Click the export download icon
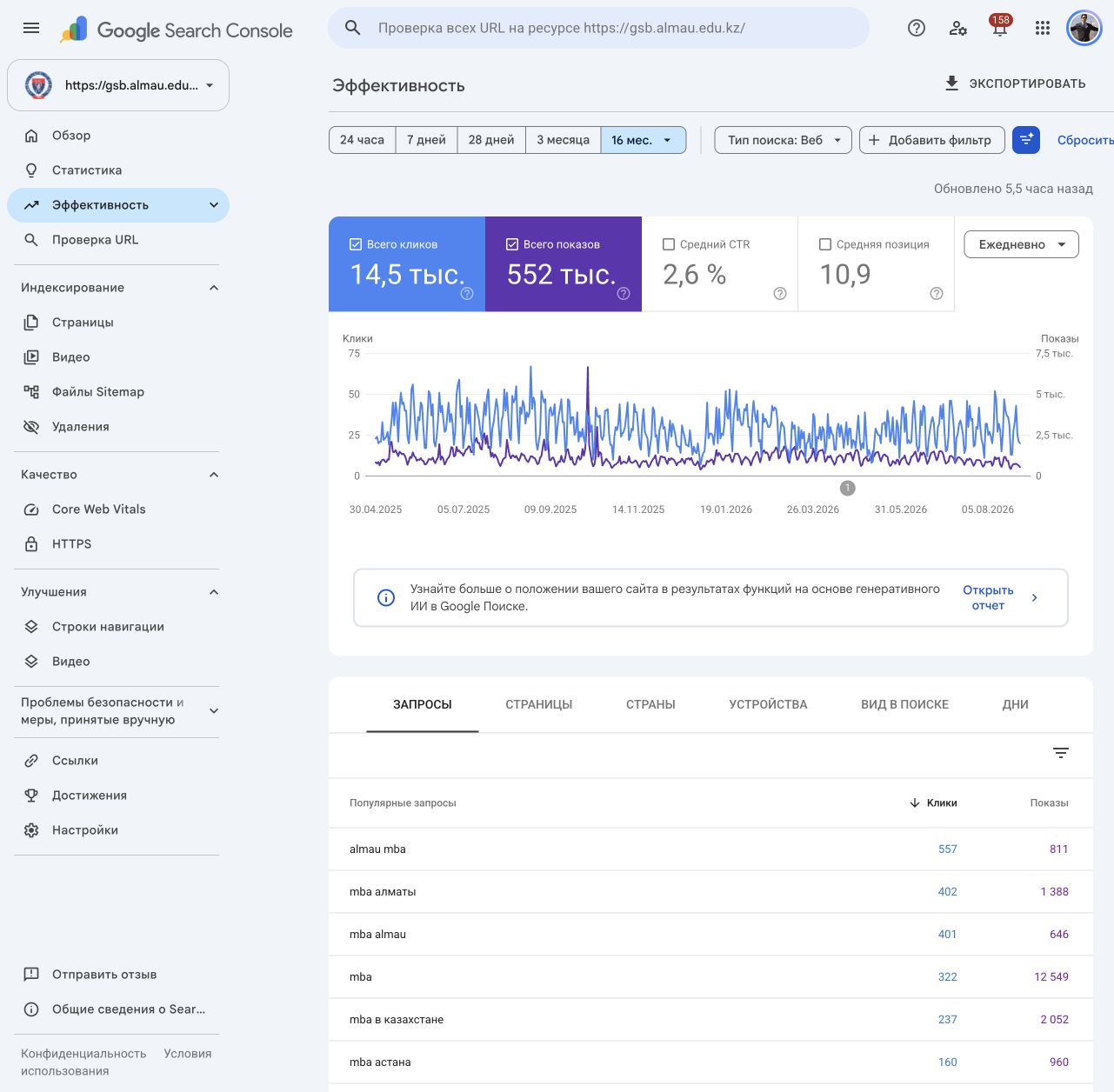The width and height of the screenshot is (1114, 1092). pyautogui.click(x=951, y=83)
